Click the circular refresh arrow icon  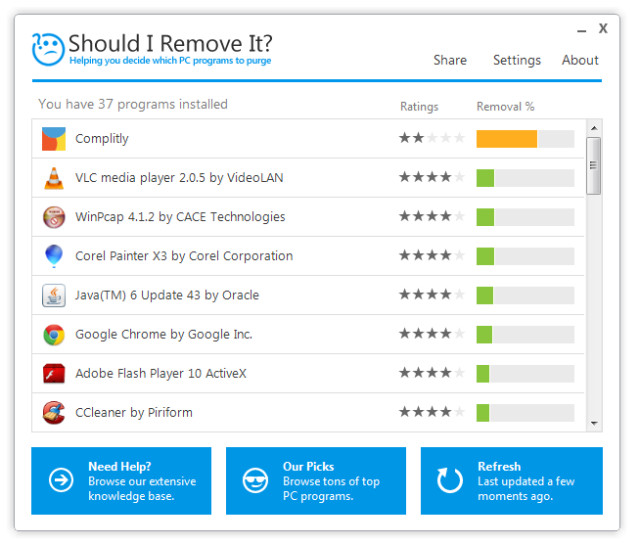449,480
